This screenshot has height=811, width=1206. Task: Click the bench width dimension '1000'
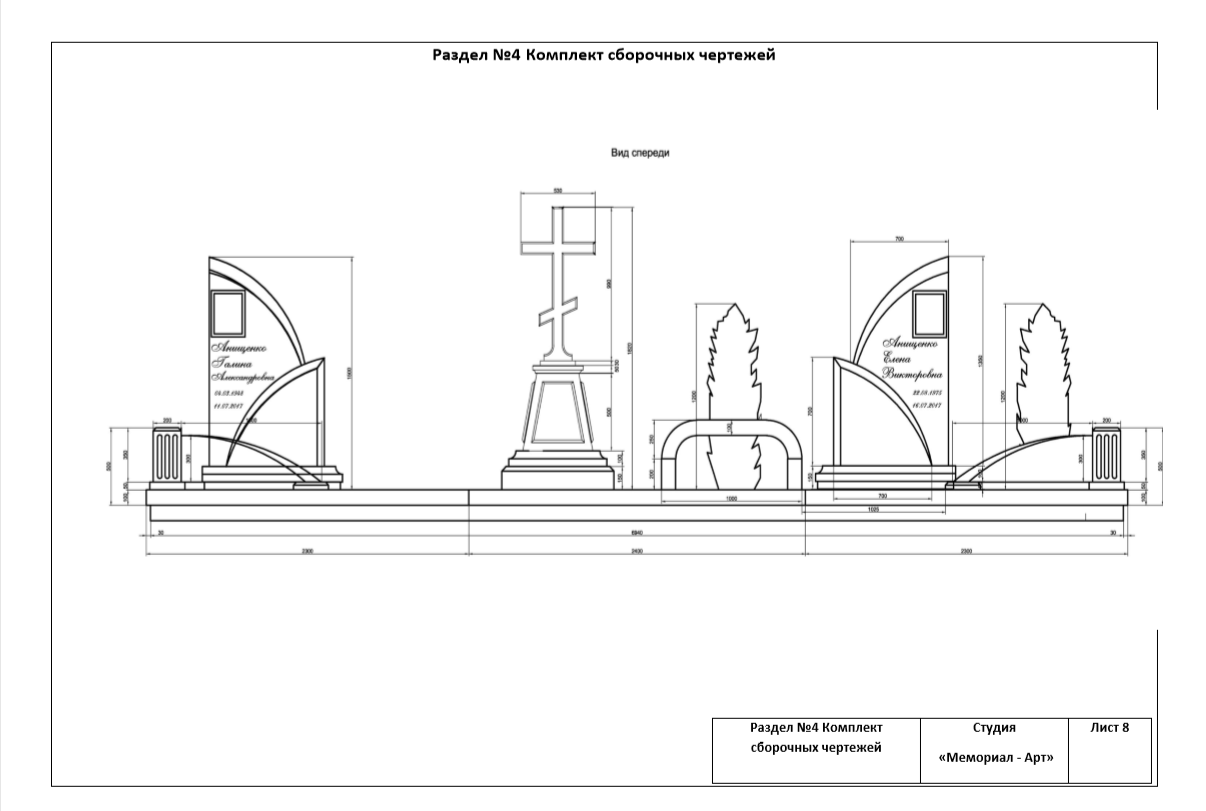(x=731, y=496)
